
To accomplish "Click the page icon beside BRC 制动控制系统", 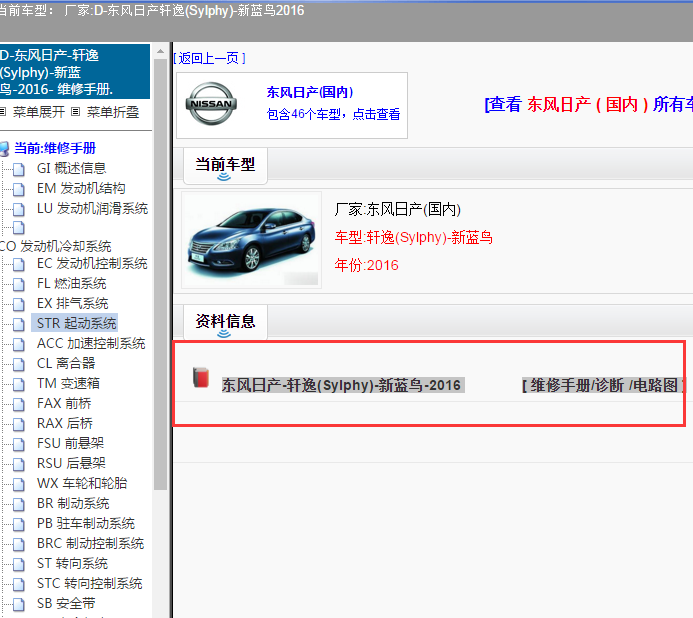I will (19, 544).
